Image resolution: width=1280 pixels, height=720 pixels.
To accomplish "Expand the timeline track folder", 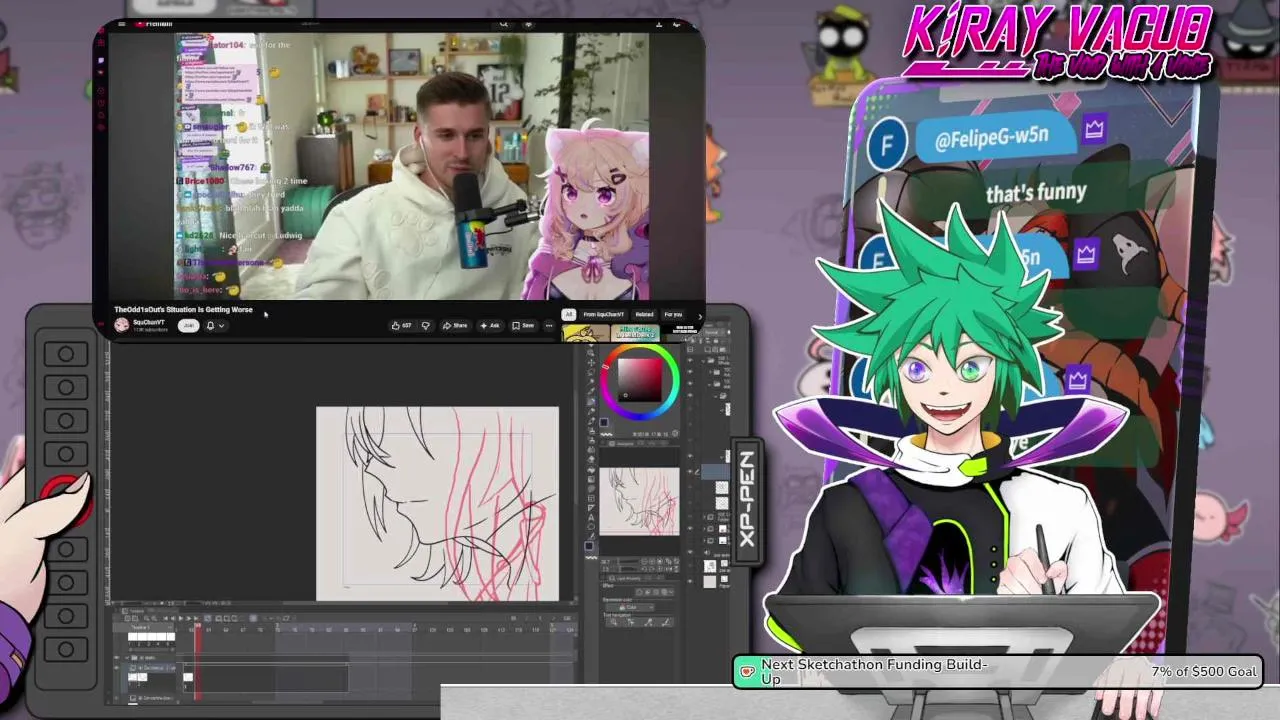I will (x=127, y=657).
